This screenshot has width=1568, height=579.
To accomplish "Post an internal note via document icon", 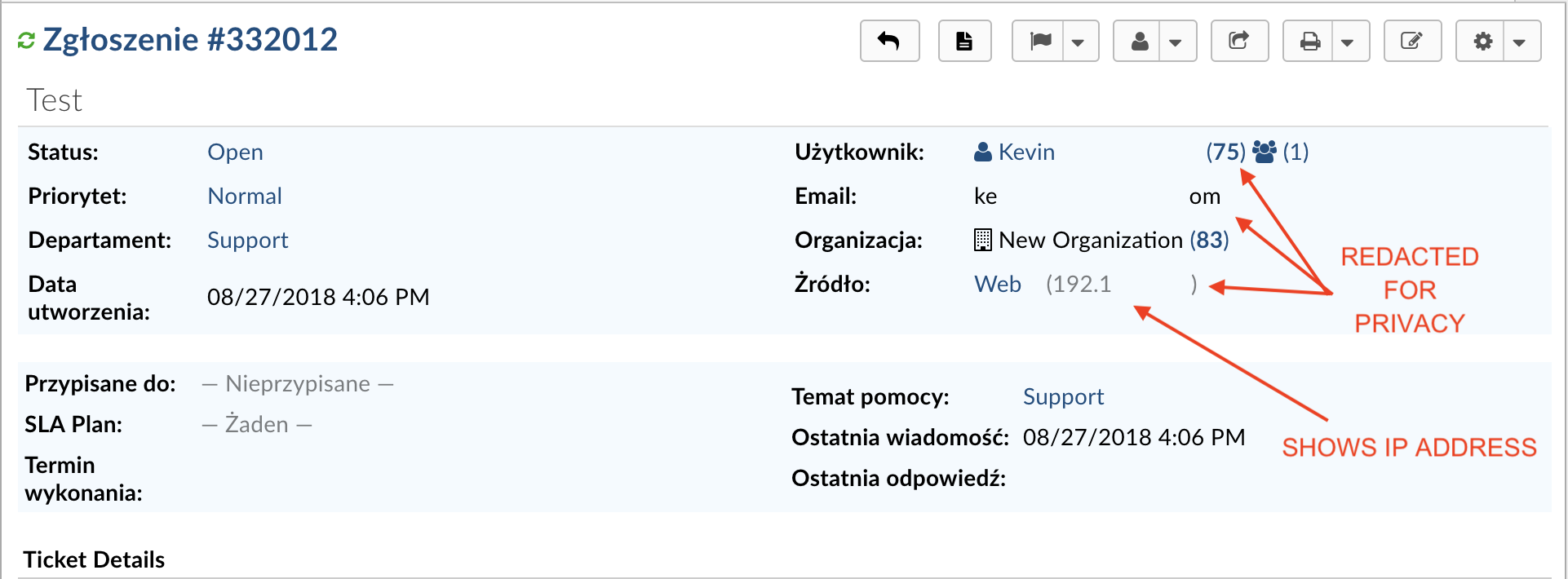I will pos(964,41).
